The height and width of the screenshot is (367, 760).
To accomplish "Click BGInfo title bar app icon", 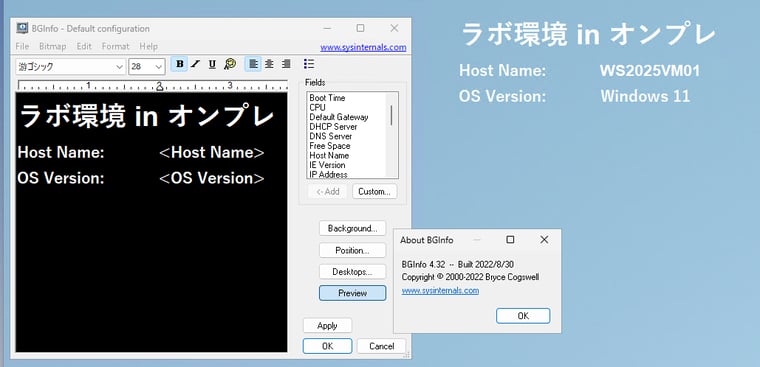I will pyautogui.click(x=22, y=28).
